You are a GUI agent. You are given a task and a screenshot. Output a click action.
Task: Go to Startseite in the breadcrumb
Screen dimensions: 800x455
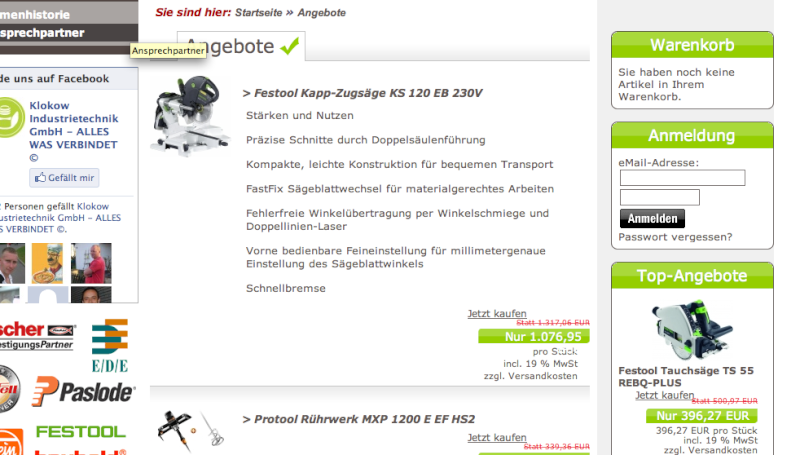click(x=259, y=13)
